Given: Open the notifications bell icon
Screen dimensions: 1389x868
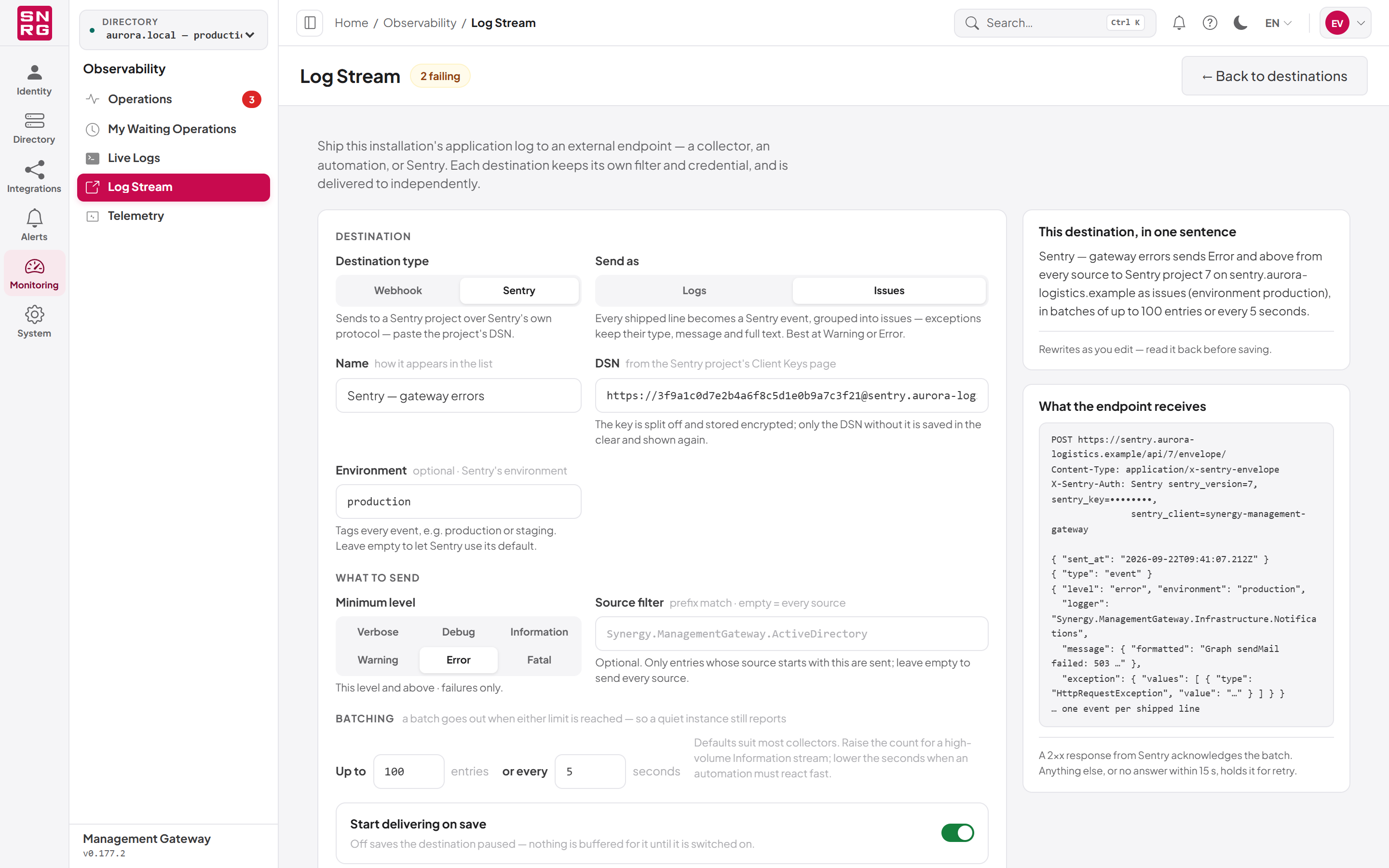Looking at the screenshot, I should pos(1178,23).
